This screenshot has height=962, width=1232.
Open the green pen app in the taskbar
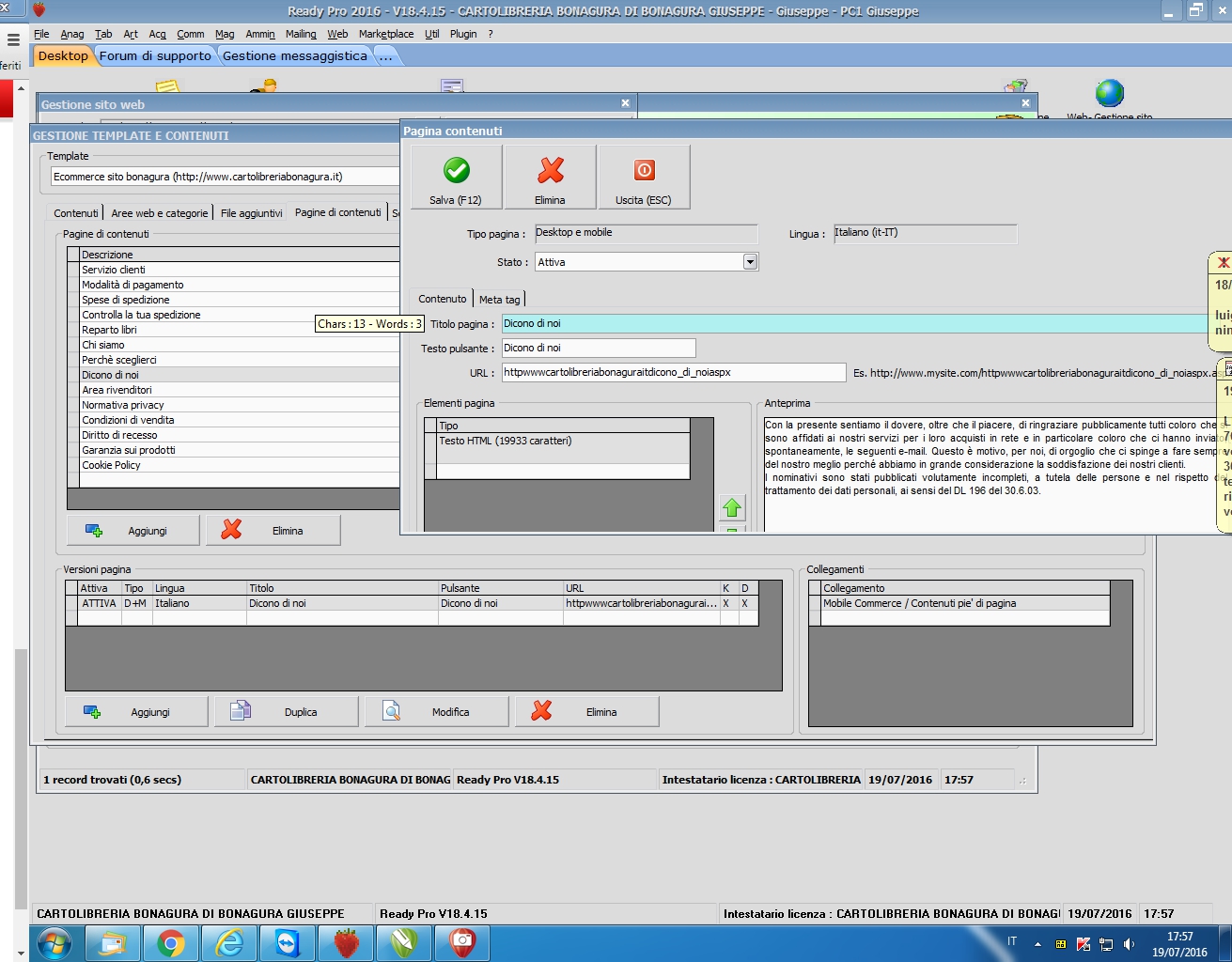(x=404, y=943)
